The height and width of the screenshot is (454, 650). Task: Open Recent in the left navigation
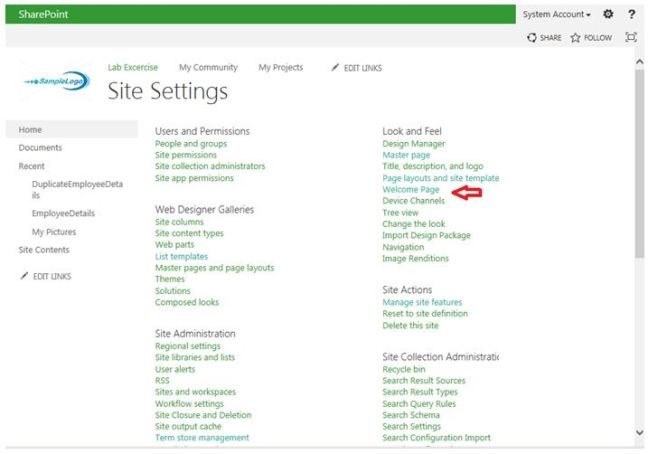coord(32,166)
